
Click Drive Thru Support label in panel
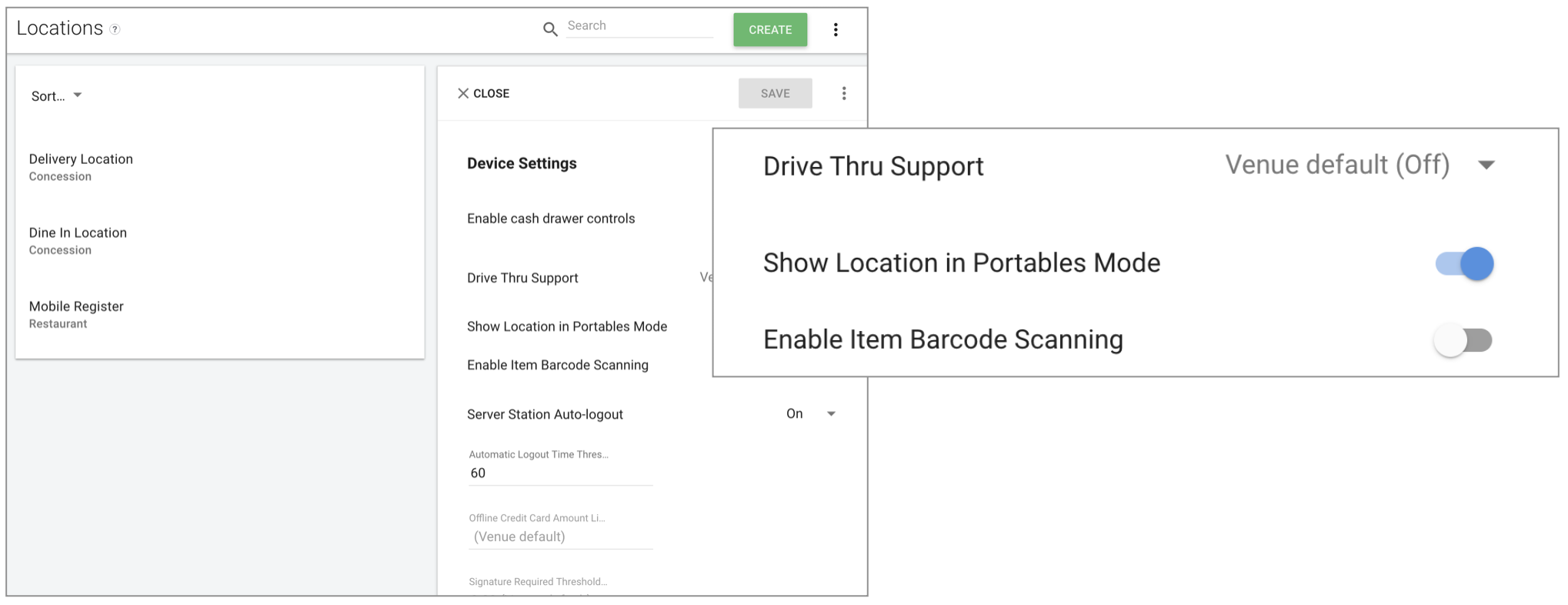coord(522,278)
